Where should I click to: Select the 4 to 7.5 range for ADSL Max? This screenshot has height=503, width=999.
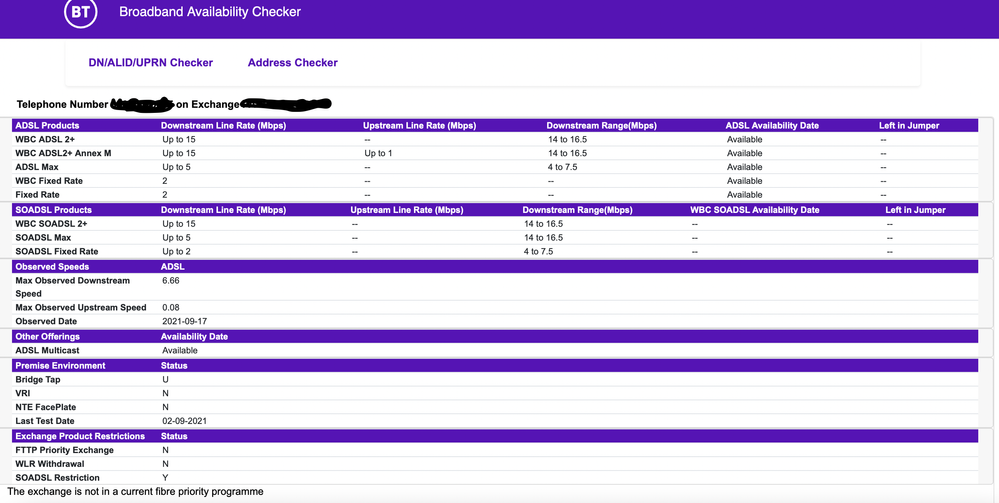tap(563, 167)
